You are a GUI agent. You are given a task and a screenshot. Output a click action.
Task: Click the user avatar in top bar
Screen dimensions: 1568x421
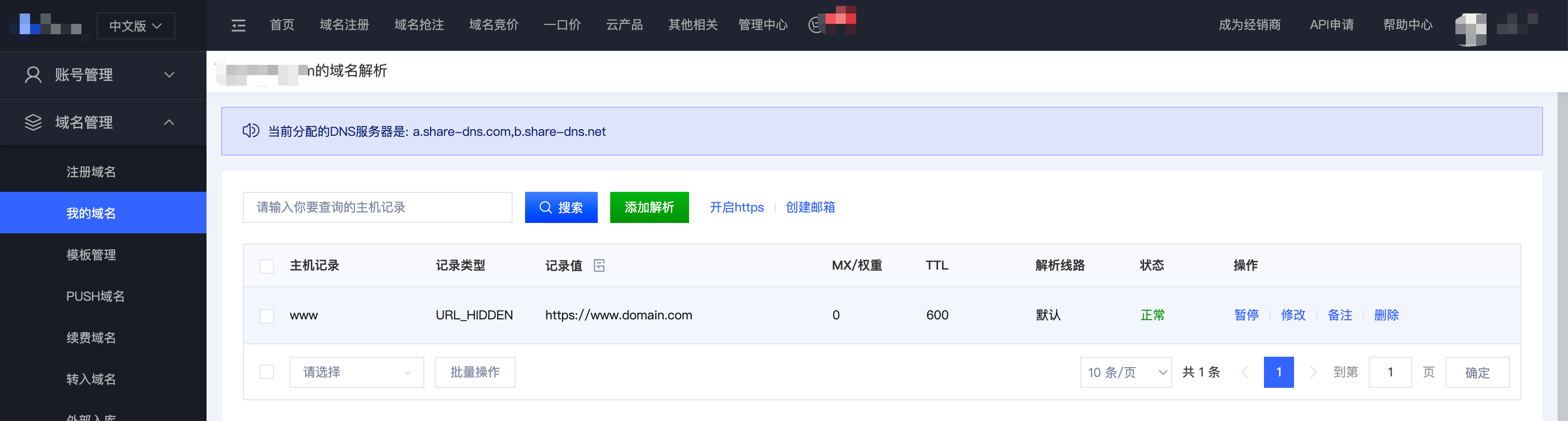pos(1470,28)
